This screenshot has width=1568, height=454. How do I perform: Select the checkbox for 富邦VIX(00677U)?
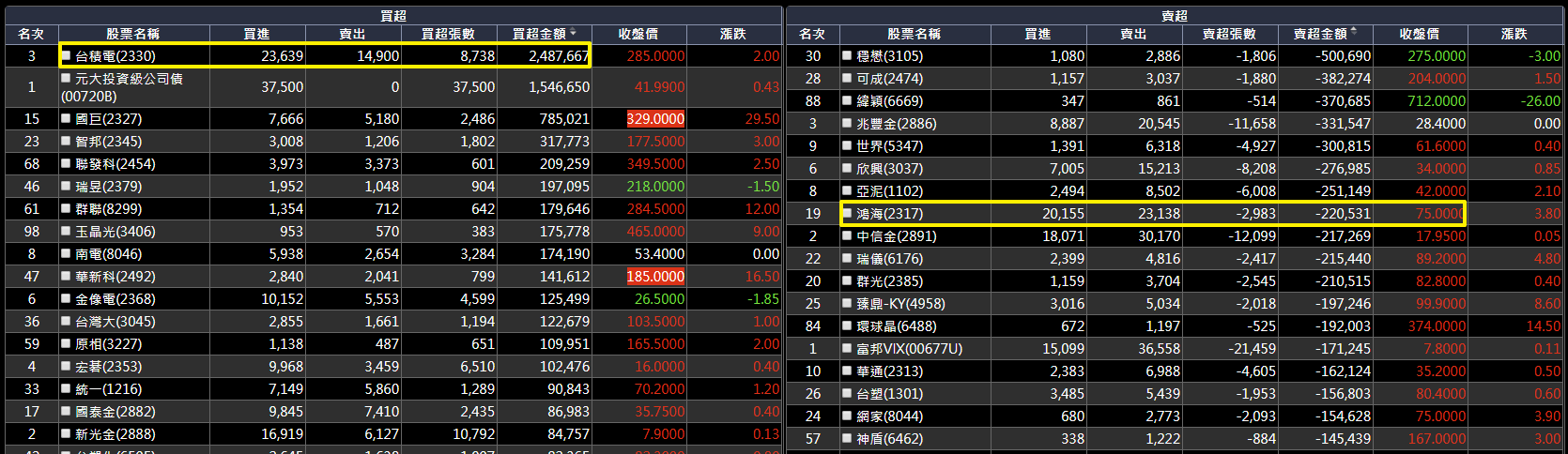[x=848, y=349]
